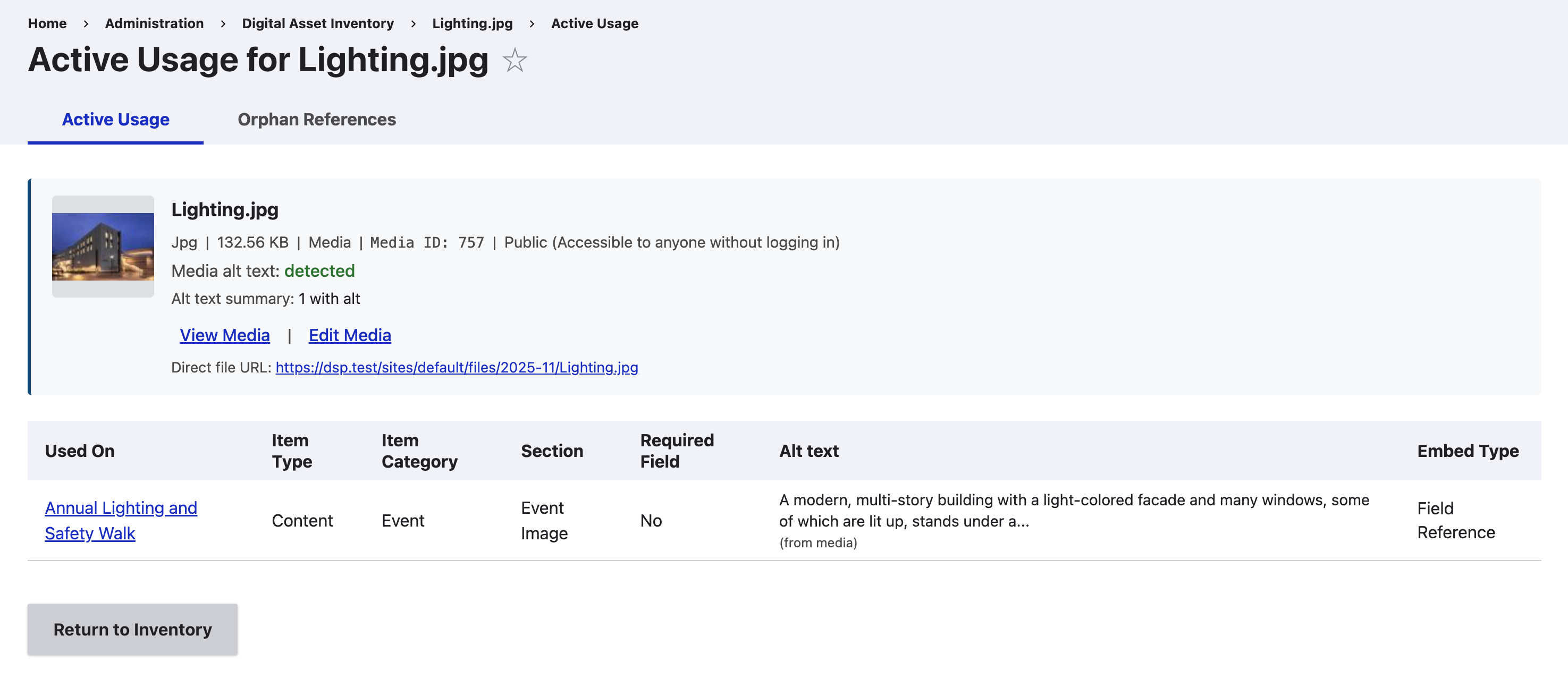1568x678 pixels.
Task: Click the Item Category column header
Action: pyautogui.click(x=419, y=451)
